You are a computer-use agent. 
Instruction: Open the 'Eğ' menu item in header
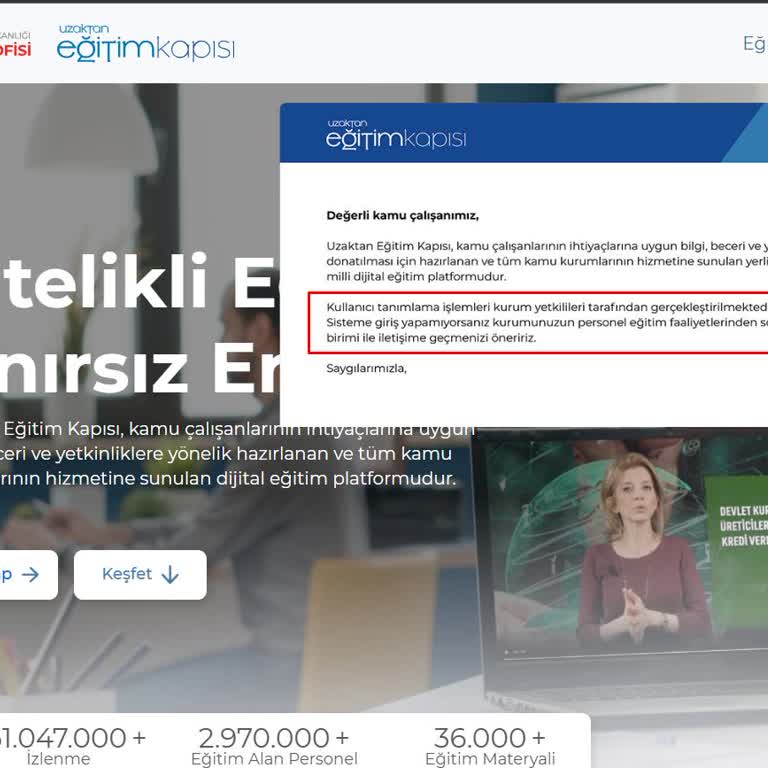click(755, 44)
